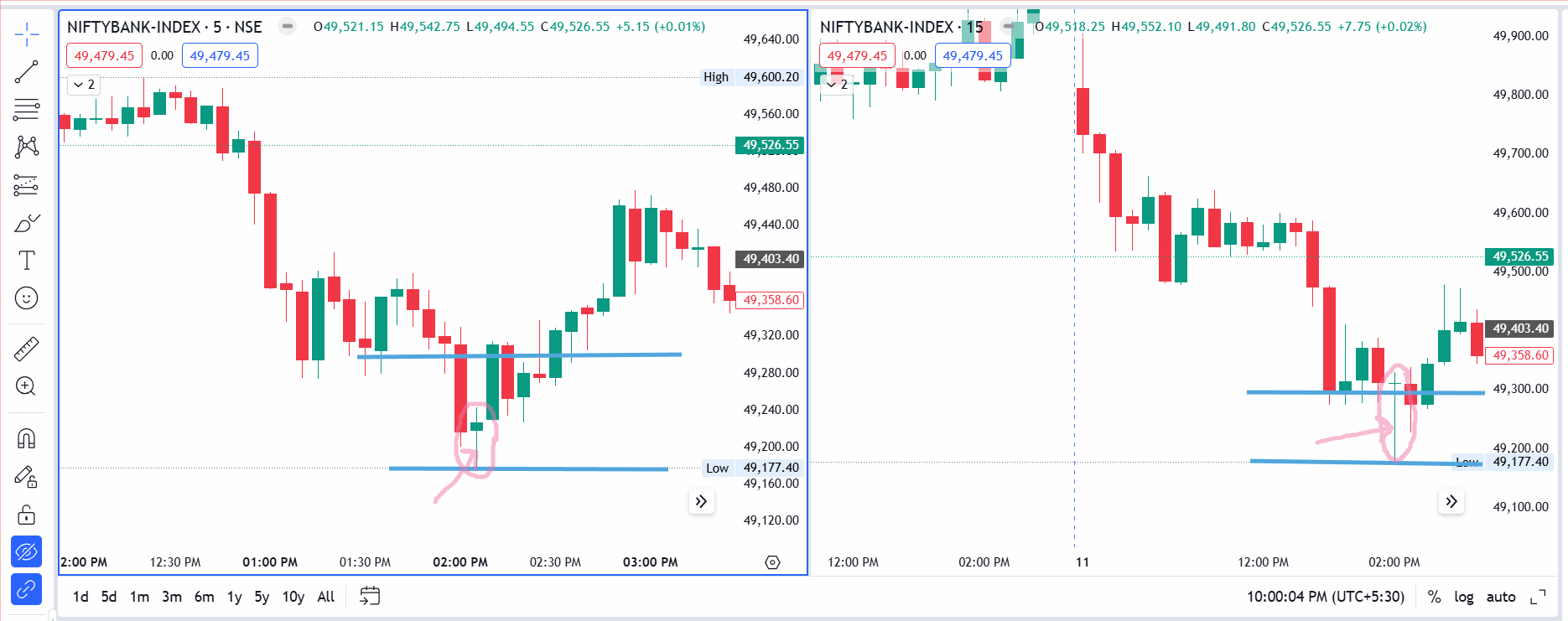Viewport: 1568px width, 621px height.
Task: Select the trend line tool
Action: coord(27,72)
